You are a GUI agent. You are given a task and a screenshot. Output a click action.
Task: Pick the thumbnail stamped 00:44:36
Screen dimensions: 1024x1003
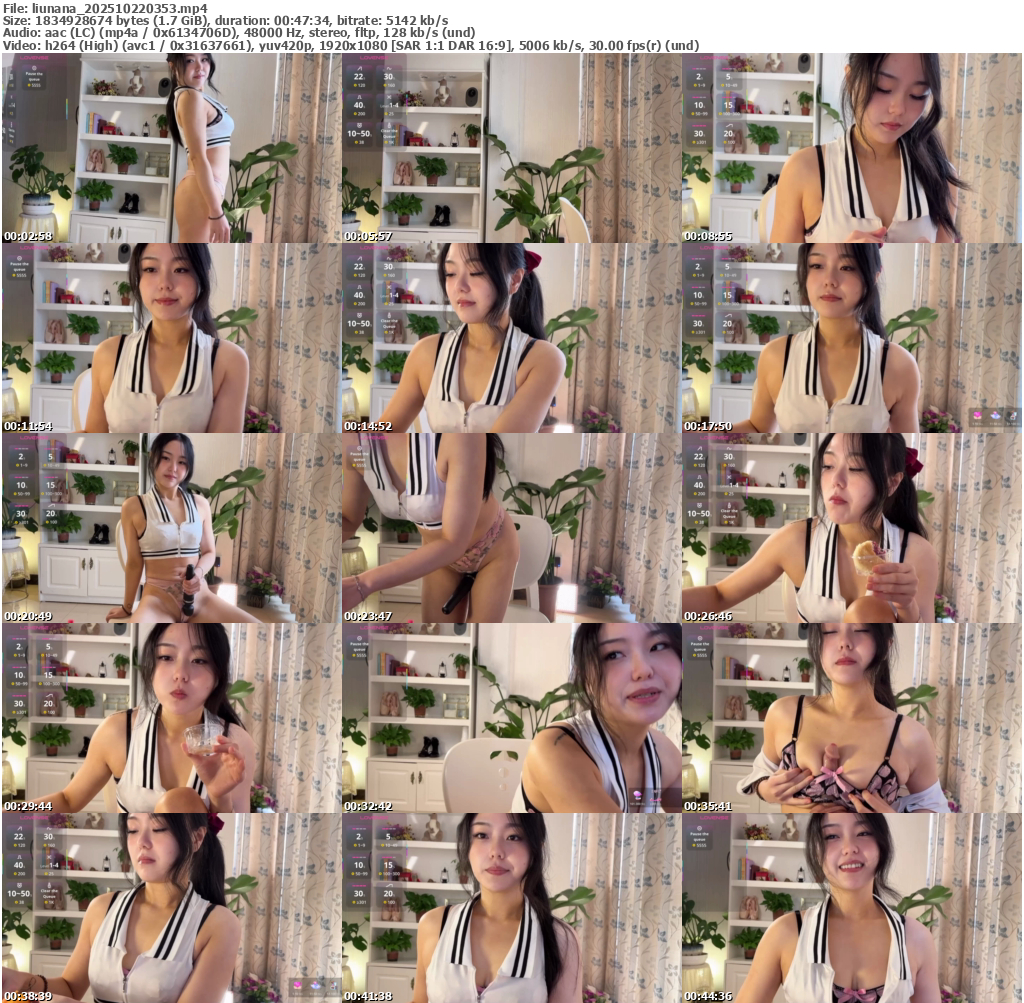pos(852,908)
